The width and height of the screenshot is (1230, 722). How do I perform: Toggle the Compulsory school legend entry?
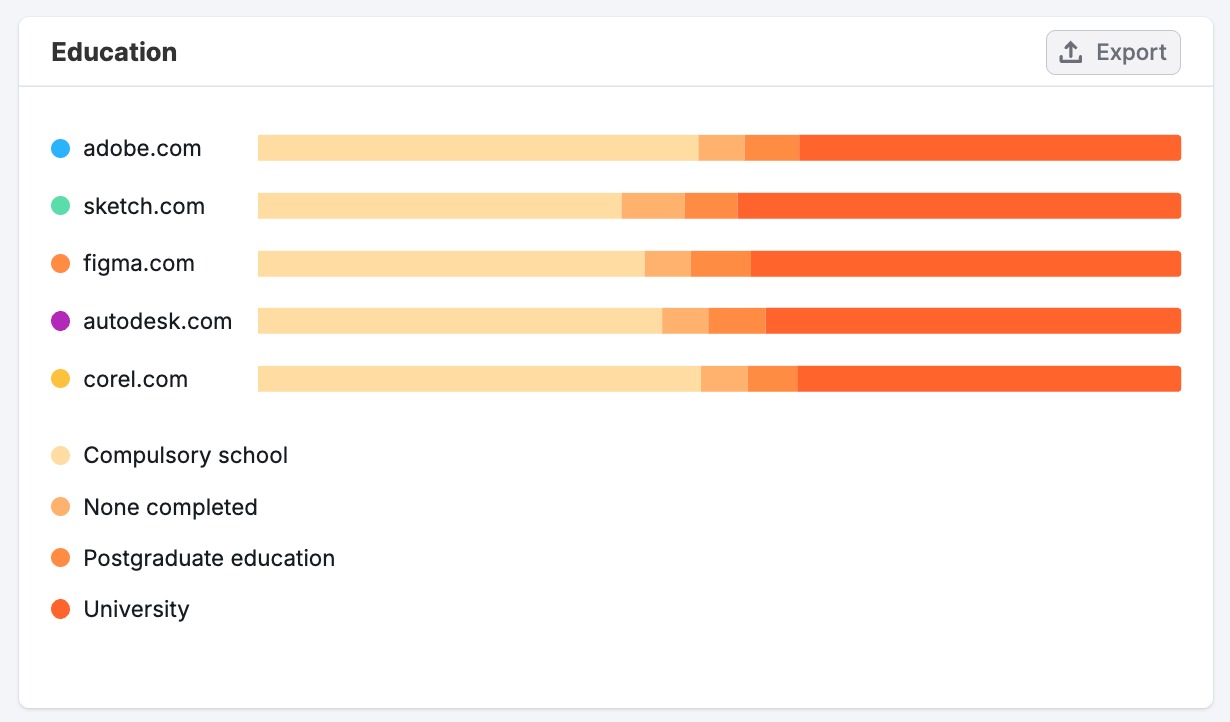[x=185, y=455]
